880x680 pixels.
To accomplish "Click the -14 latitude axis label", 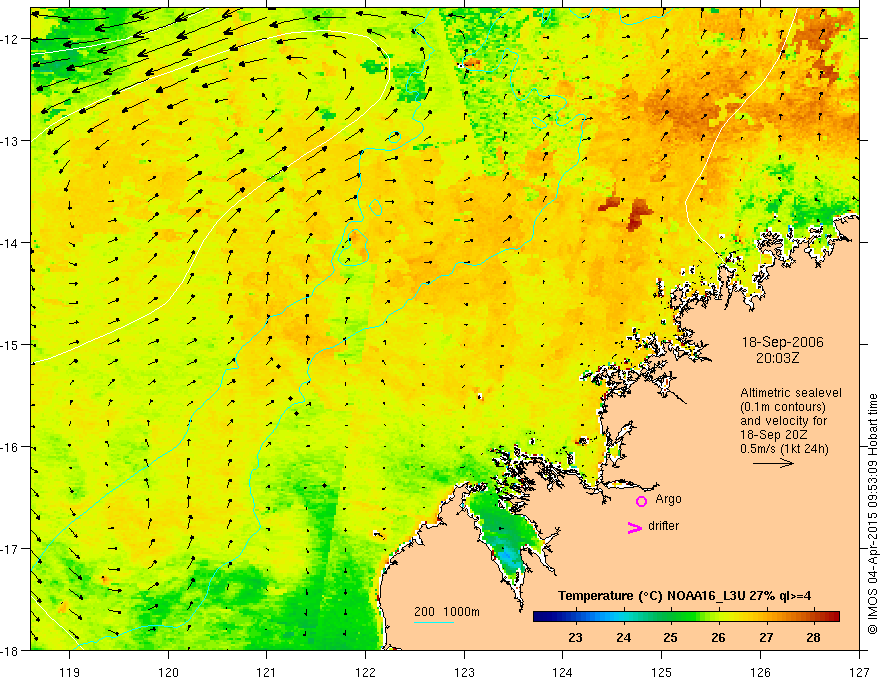I will 10,243.
